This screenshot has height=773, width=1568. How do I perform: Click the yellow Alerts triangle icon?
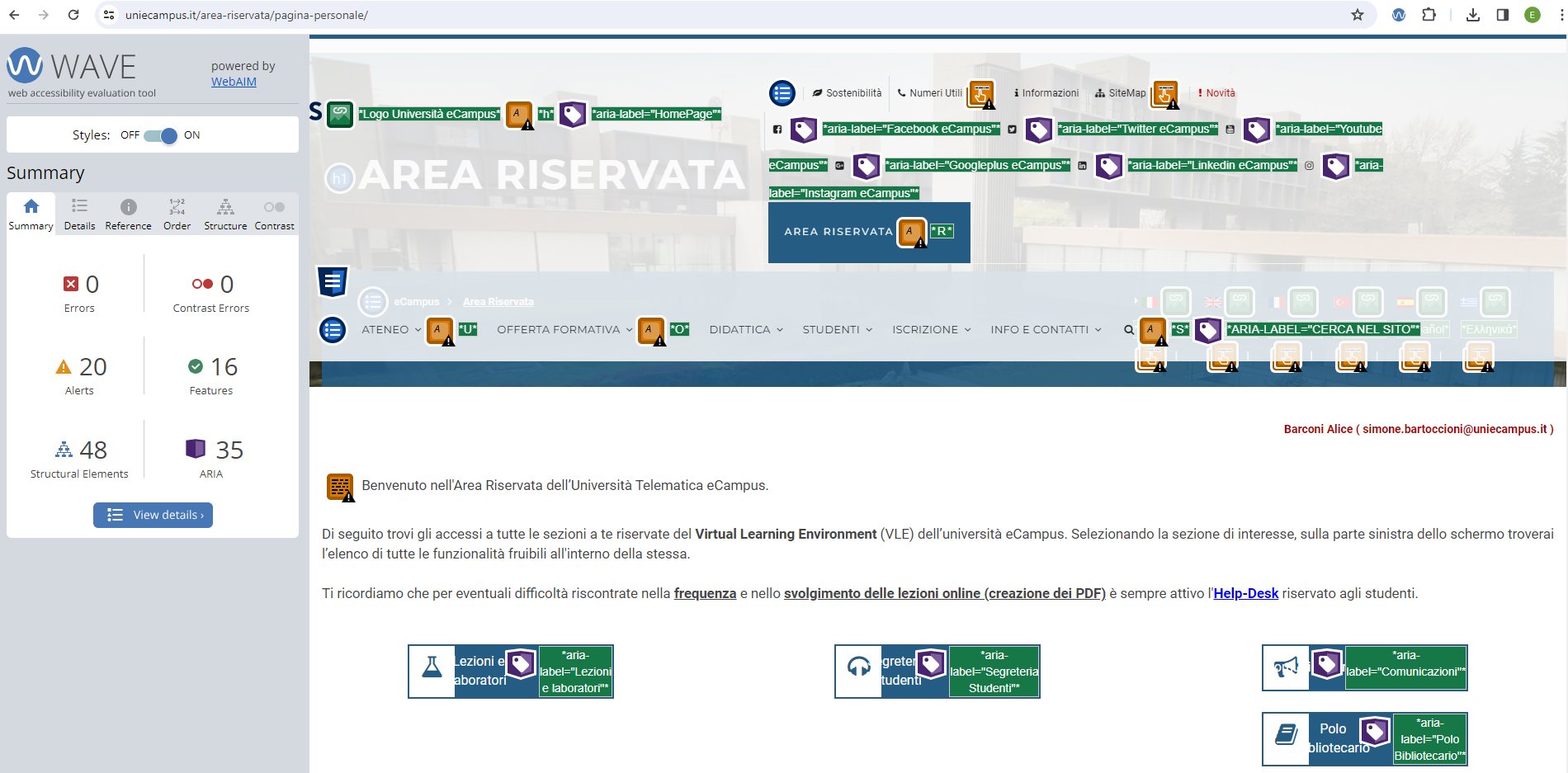(64, 367)
